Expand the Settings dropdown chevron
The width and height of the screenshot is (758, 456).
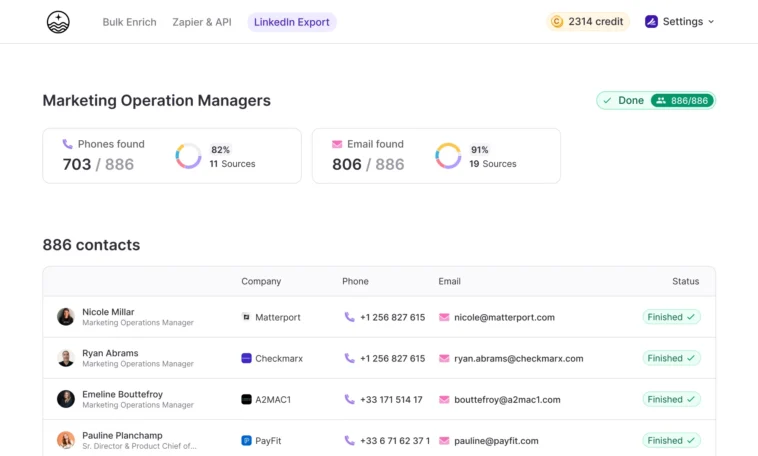coord(711,22)
